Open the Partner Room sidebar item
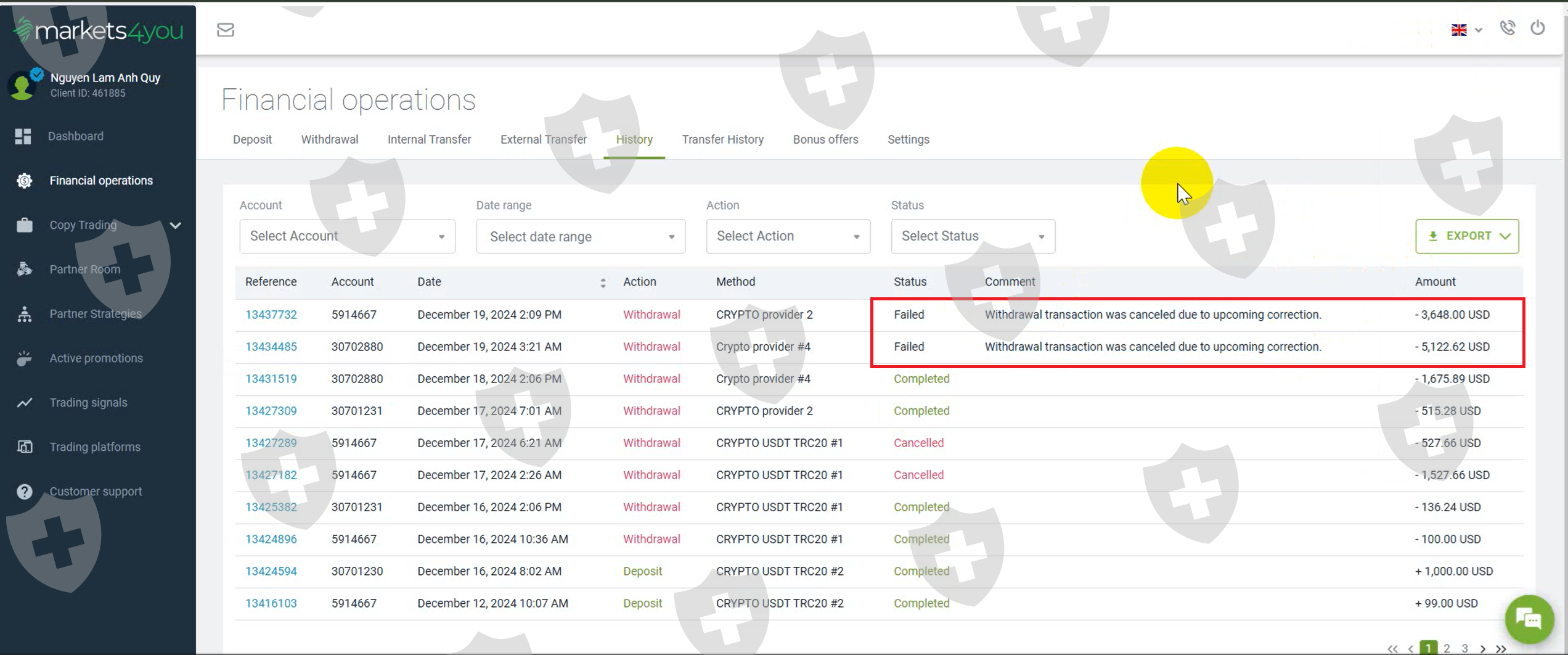Viewport: 1568px width, 655px height. pos(85,270)
